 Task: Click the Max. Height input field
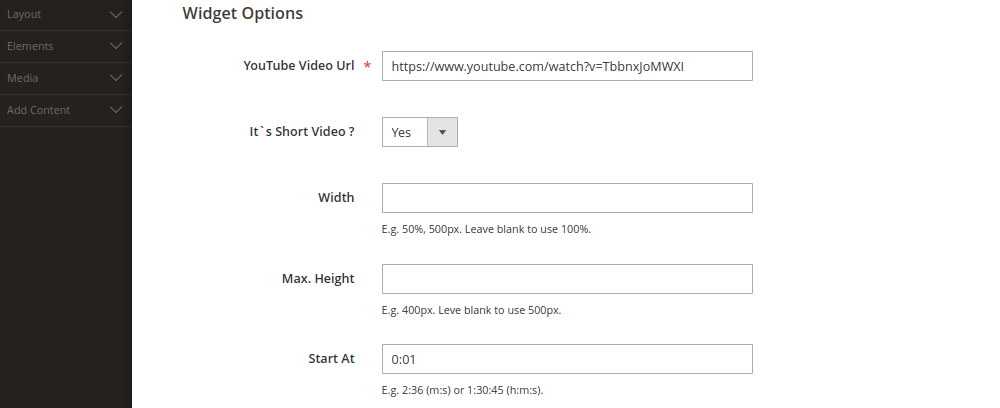[567, 279]
